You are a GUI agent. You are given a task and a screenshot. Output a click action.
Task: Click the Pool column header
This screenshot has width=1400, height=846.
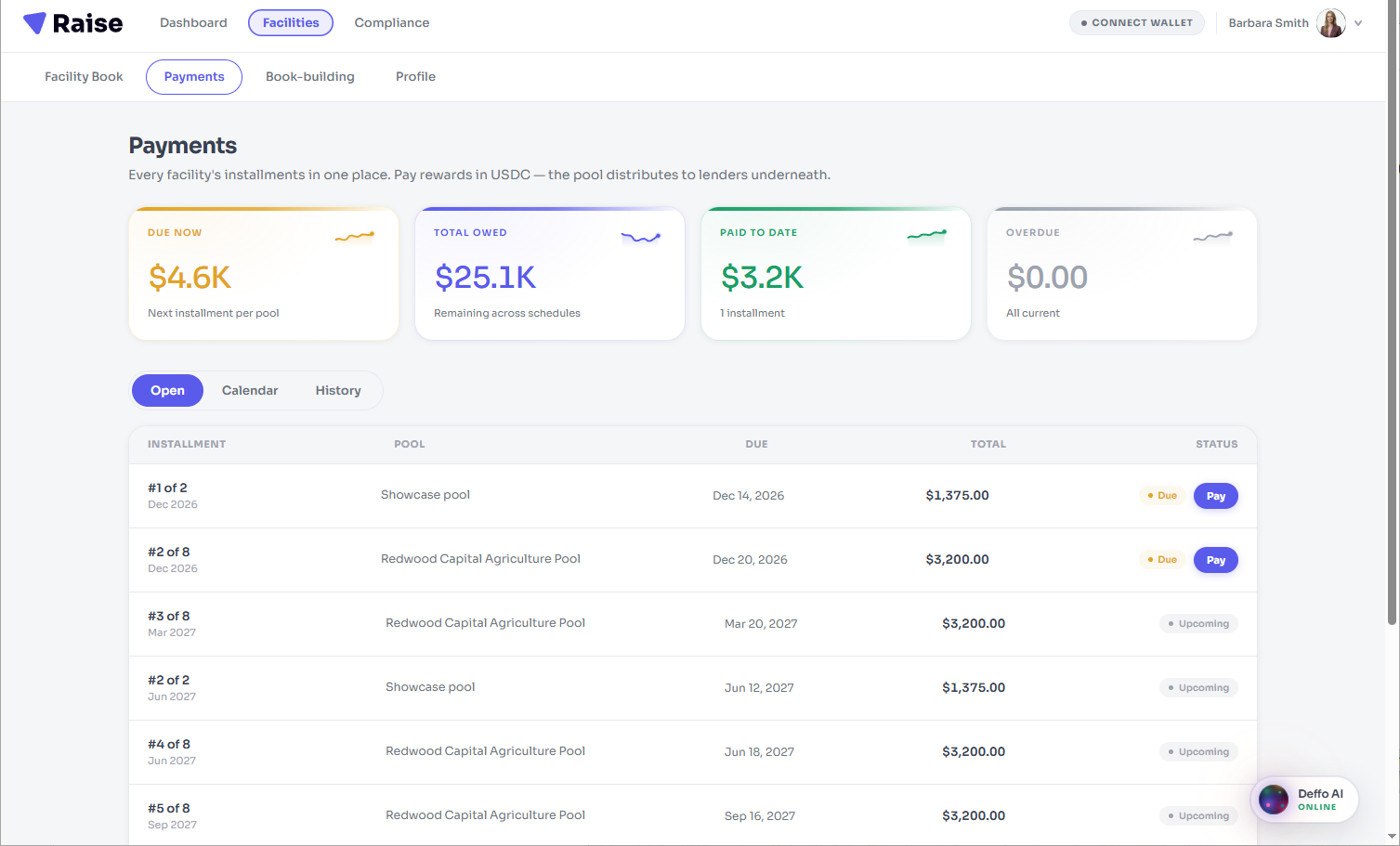click(x=410, y=445)
